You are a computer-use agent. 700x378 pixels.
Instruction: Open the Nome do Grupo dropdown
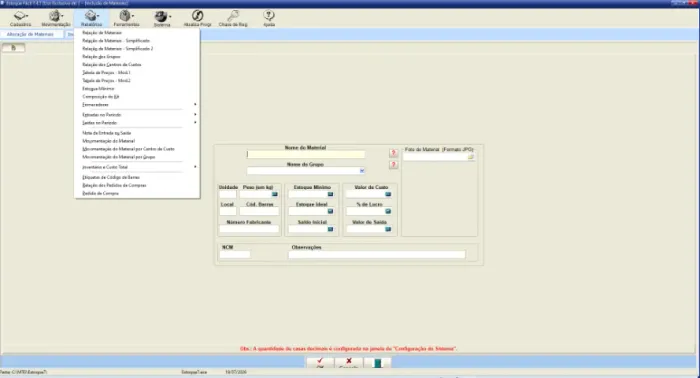click(362, 170)
